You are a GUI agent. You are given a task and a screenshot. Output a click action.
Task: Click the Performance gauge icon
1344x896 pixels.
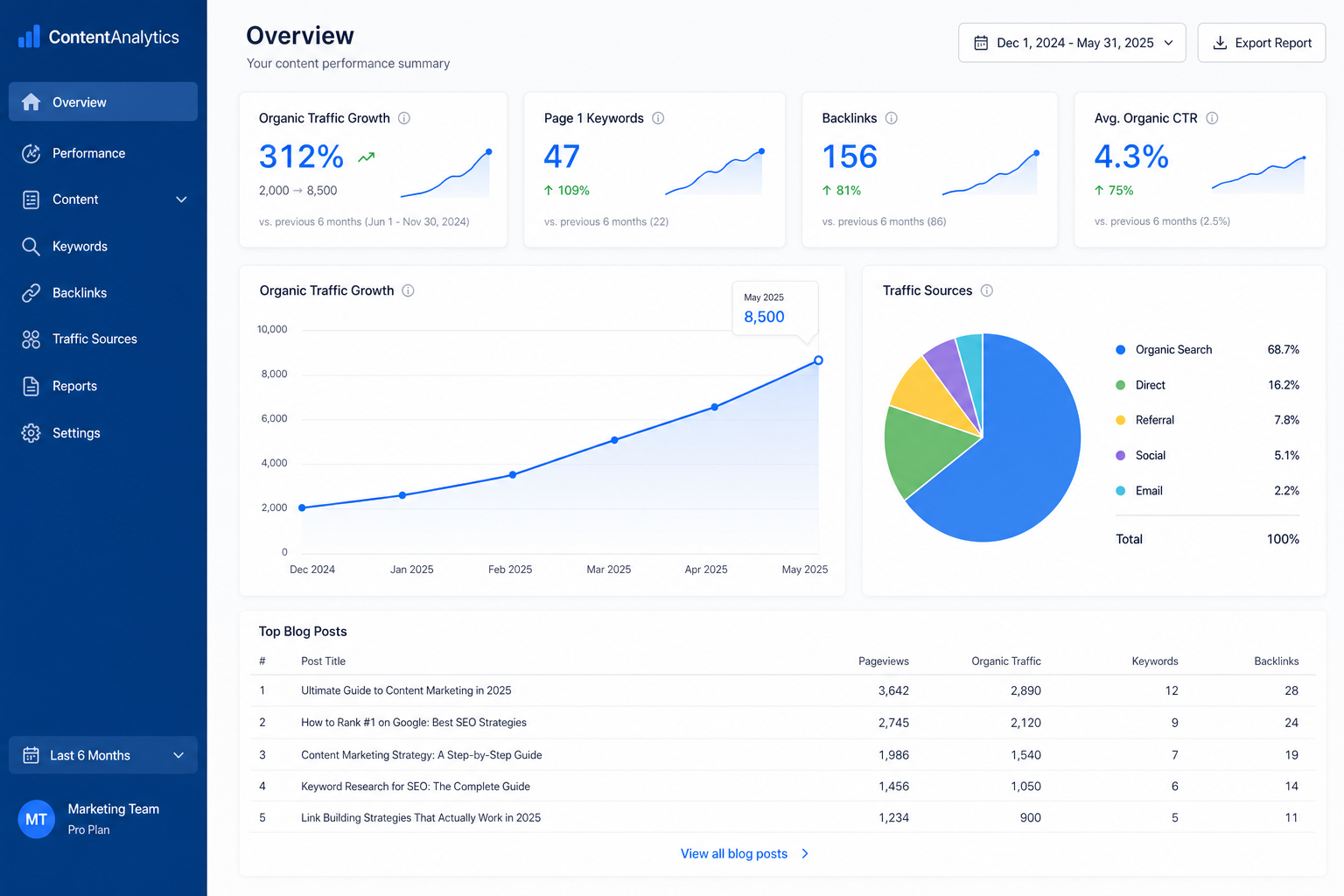point(31,153)
